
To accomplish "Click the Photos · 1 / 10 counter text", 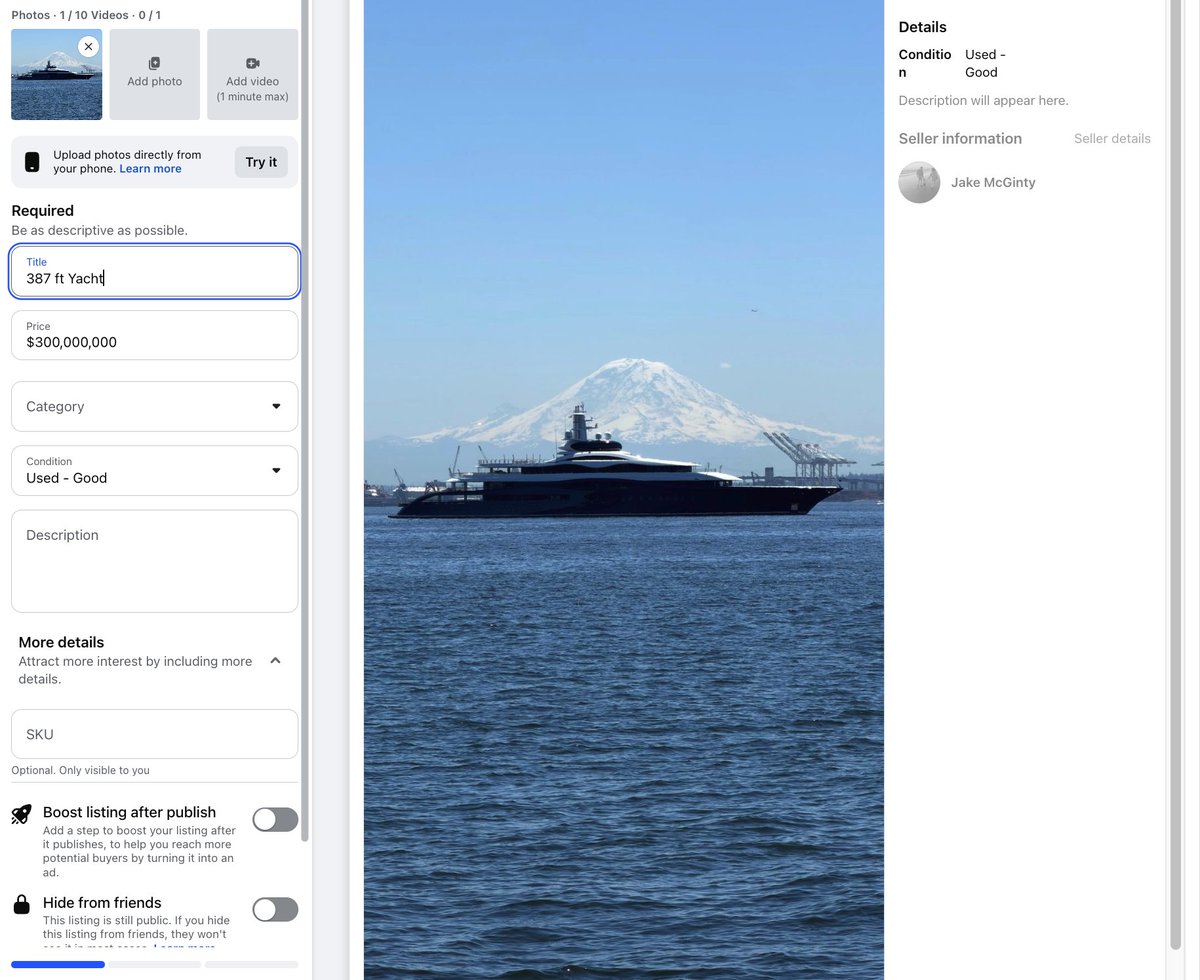I will [86, 15].
